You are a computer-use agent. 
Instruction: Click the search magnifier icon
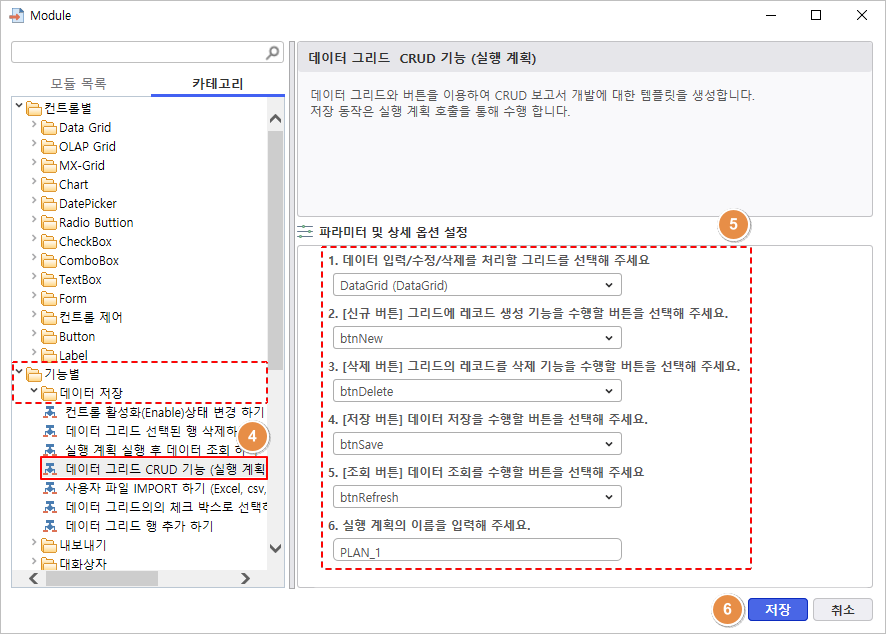[x=272, y=53]
